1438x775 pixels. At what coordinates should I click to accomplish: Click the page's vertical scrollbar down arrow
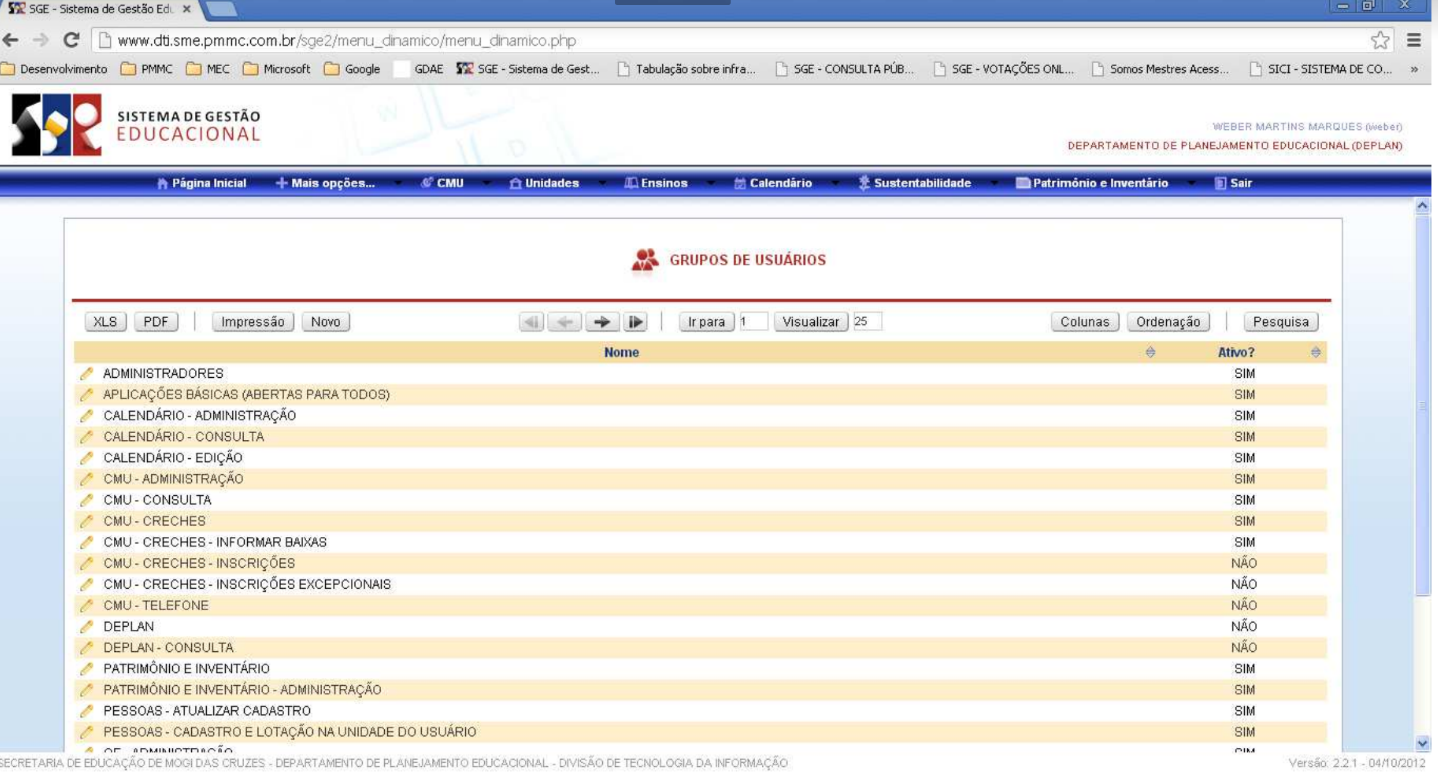[1424, 743]
